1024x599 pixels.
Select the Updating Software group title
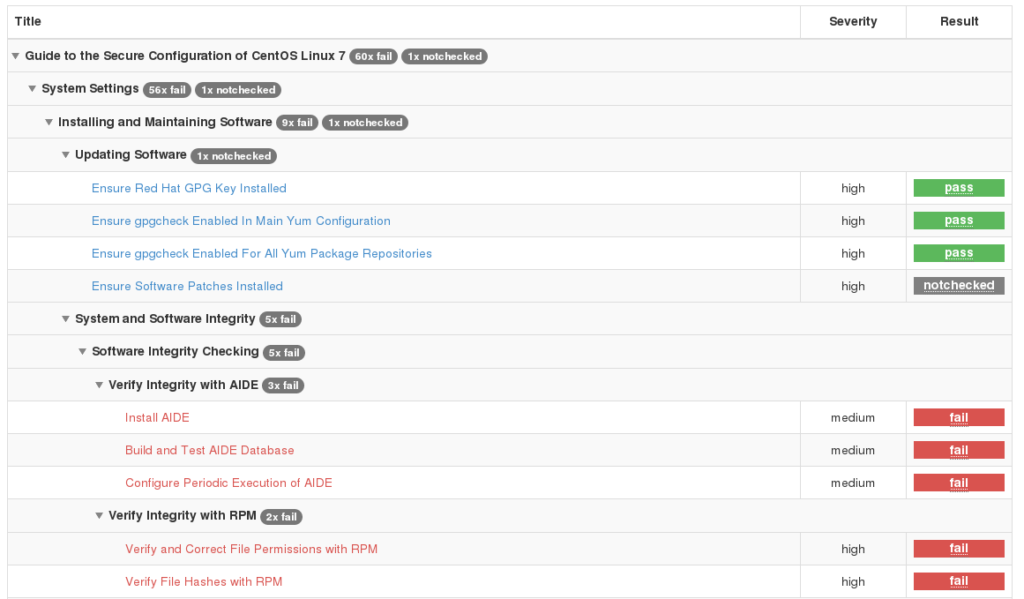[x=131, y=154]
